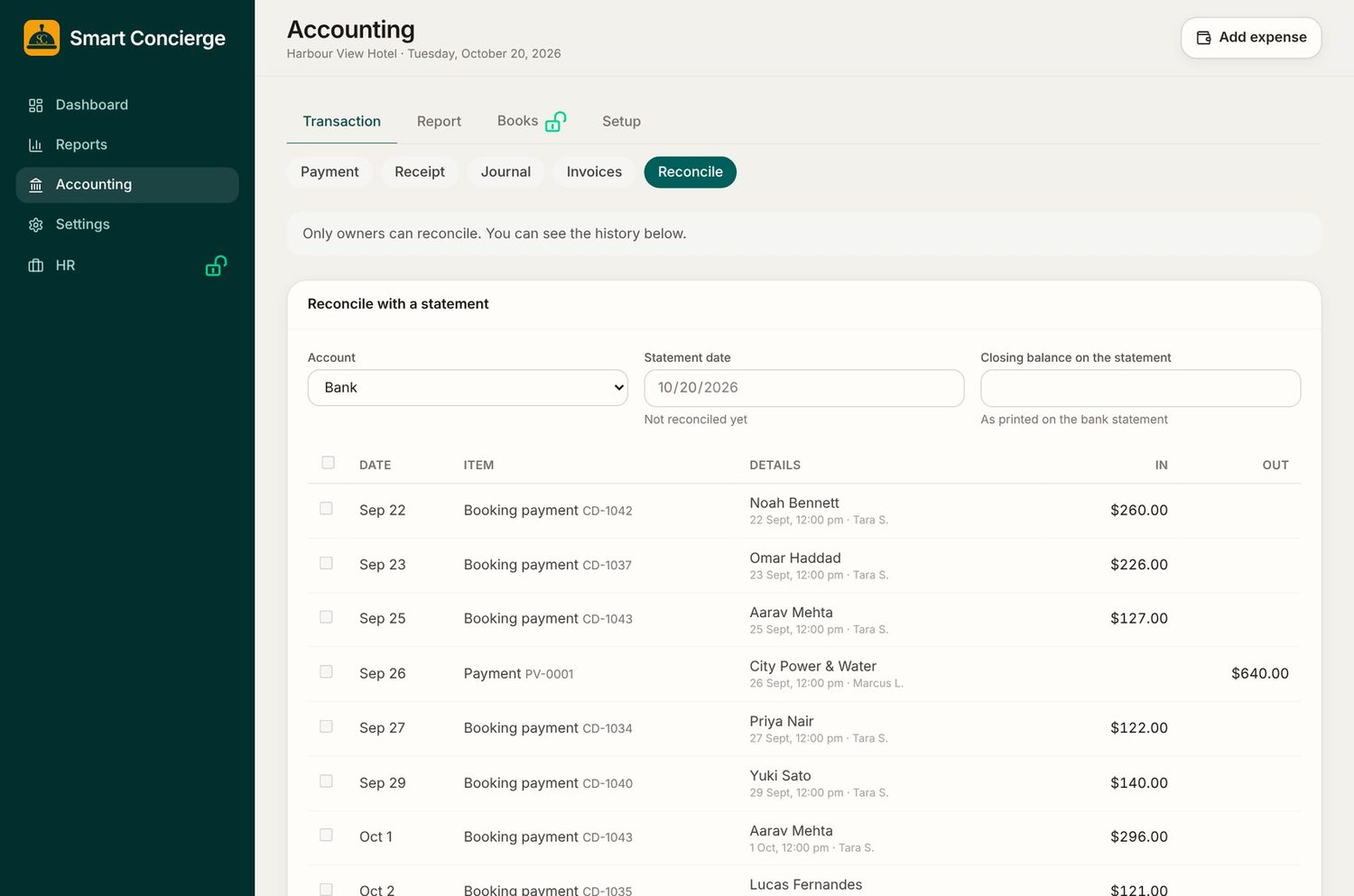
Task: Check the Oct 1 Aarav Mehta row
Action: coord(326,836)
